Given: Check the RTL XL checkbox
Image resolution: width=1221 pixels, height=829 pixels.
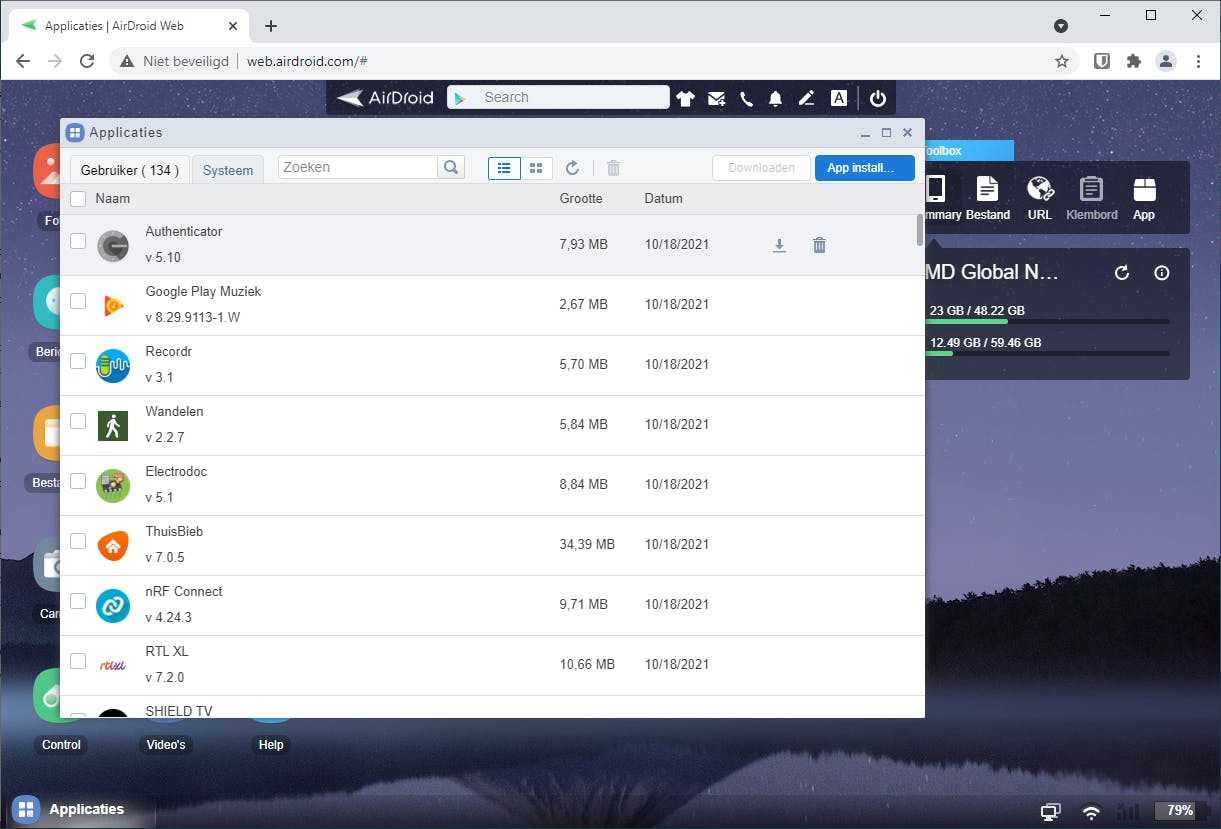Looking at the screenshot, I should tap(78, 661).
